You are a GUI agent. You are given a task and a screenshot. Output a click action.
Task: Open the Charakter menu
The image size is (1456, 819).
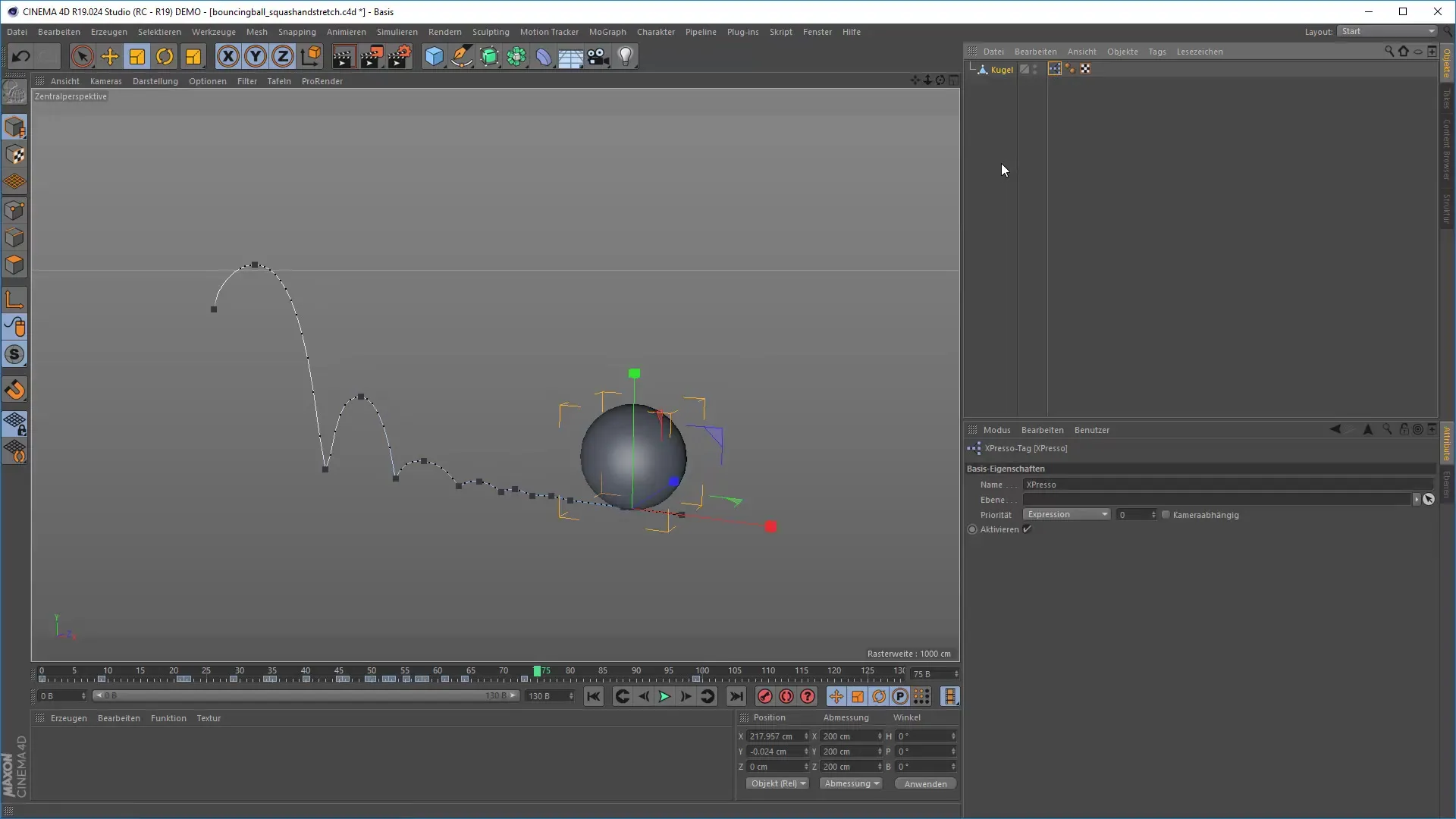[655, 32]
